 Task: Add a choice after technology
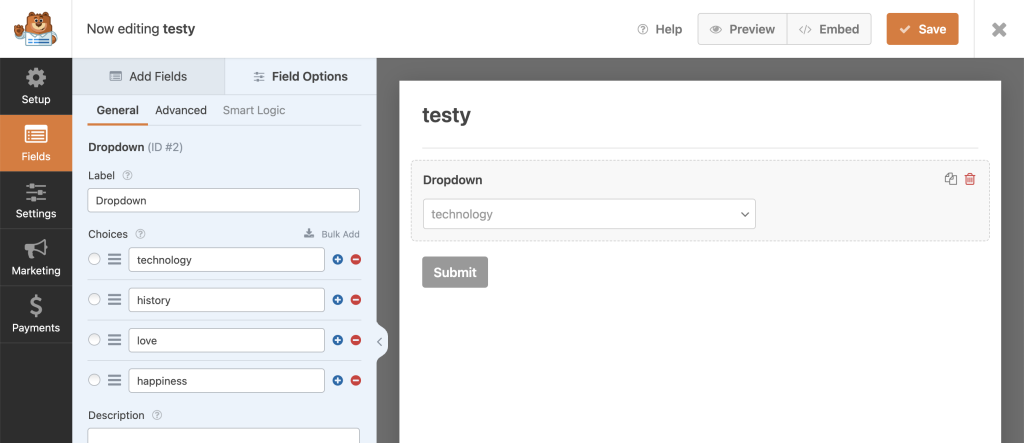tap(338, 259)
